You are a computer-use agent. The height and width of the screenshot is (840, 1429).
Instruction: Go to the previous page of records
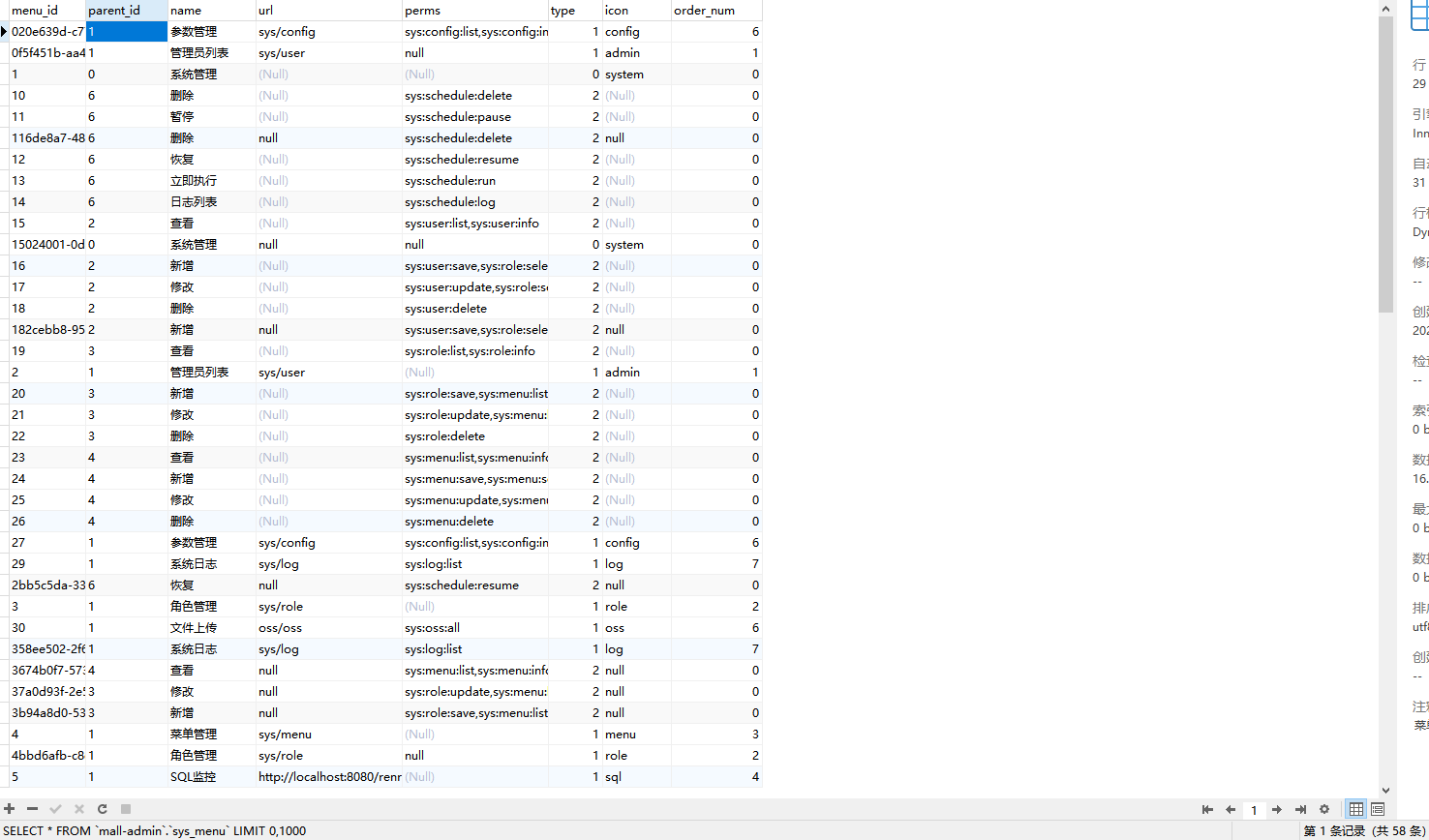[x=1231, y=809]
